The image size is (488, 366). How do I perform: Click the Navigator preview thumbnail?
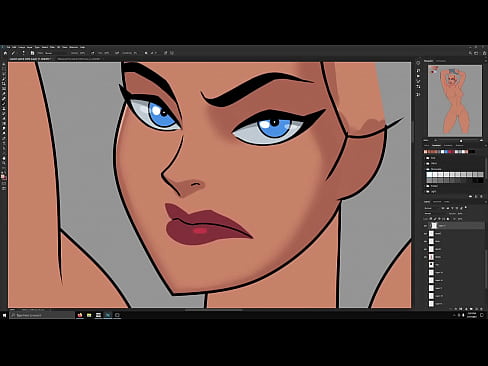[x=455, y=101]
